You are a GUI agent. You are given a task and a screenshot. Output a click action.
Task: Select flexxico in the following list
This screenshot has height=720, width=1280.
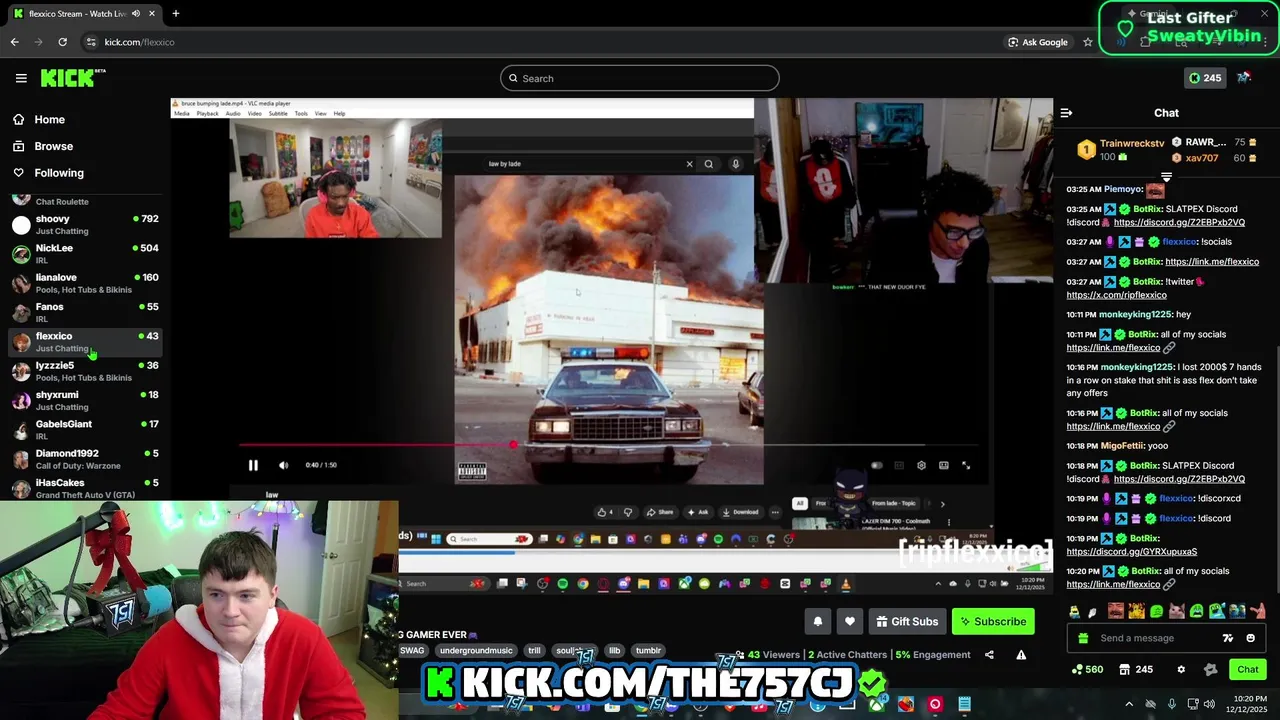85,341
